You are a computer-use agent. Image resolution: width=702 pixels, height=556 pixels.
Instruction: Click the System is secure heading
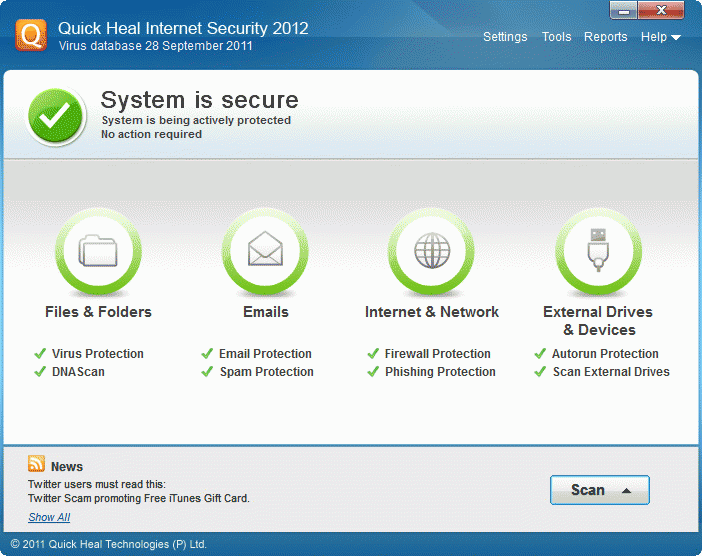tap(199, 99)
